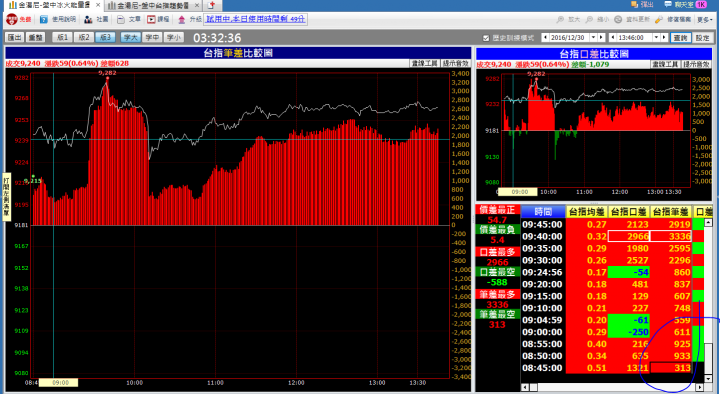Click the trial remaining time link
The image size is (720, 394).
(255, 19)
